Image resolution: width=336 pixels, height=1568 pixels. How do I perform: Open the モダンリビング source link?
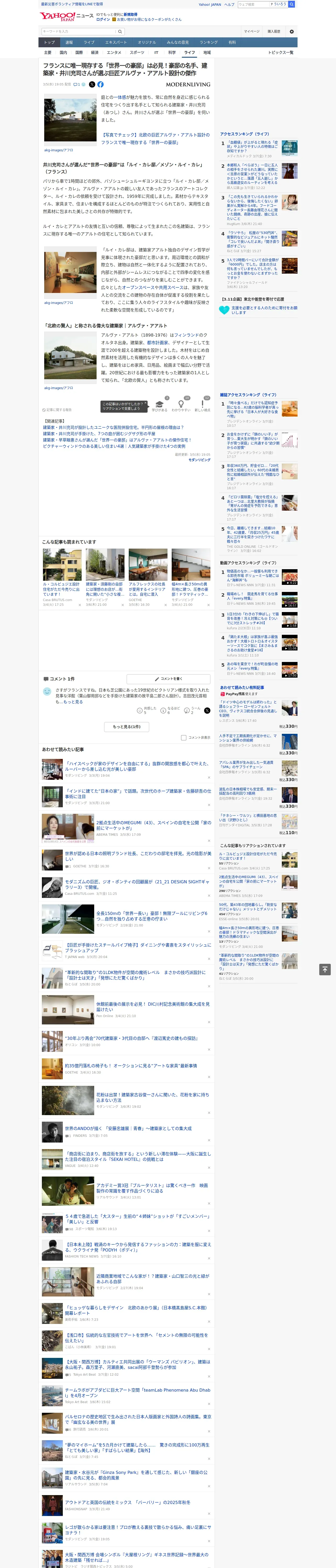(199, 460)
